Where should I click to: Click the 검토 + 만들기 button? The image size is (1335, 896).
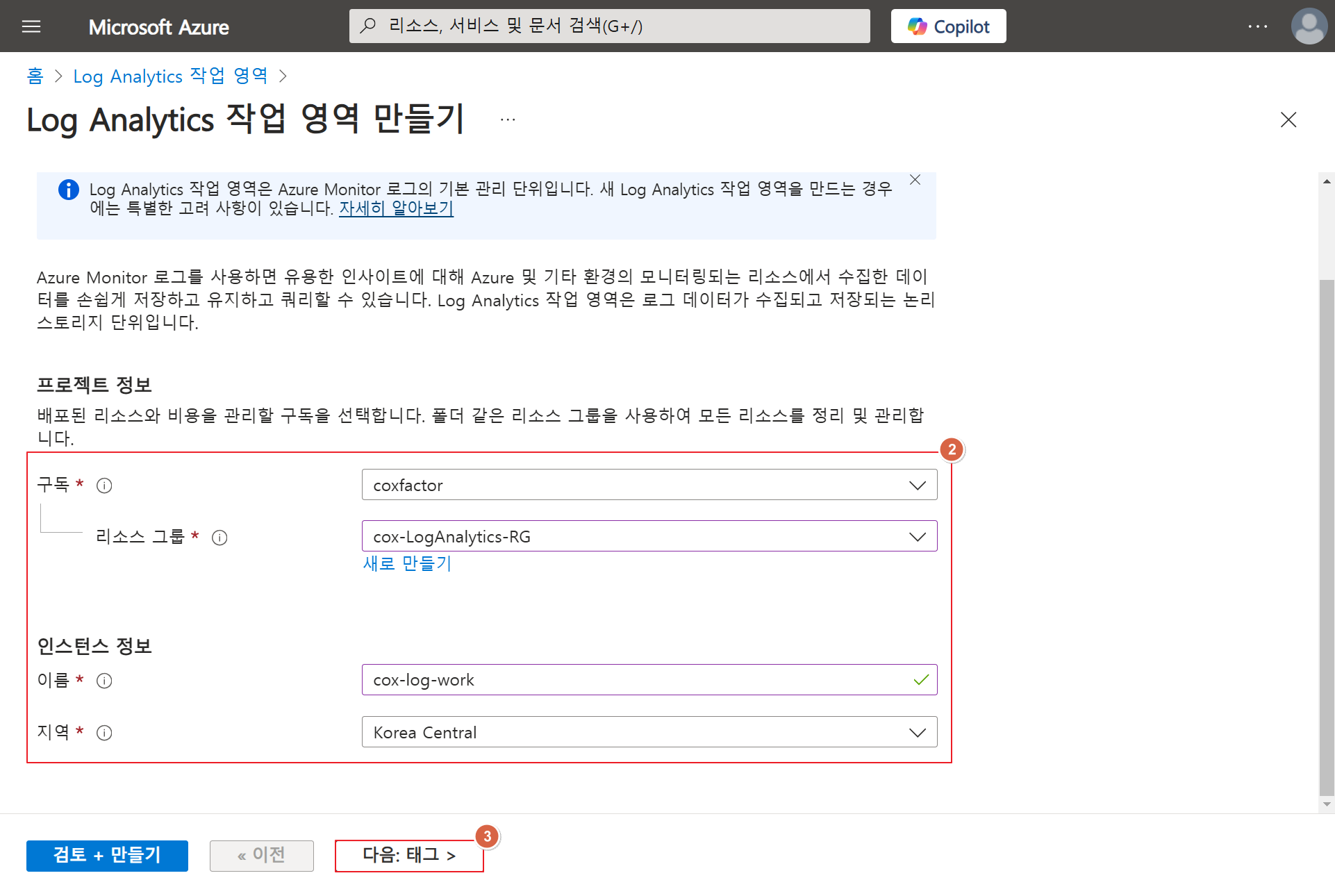[x=107, y=855]
